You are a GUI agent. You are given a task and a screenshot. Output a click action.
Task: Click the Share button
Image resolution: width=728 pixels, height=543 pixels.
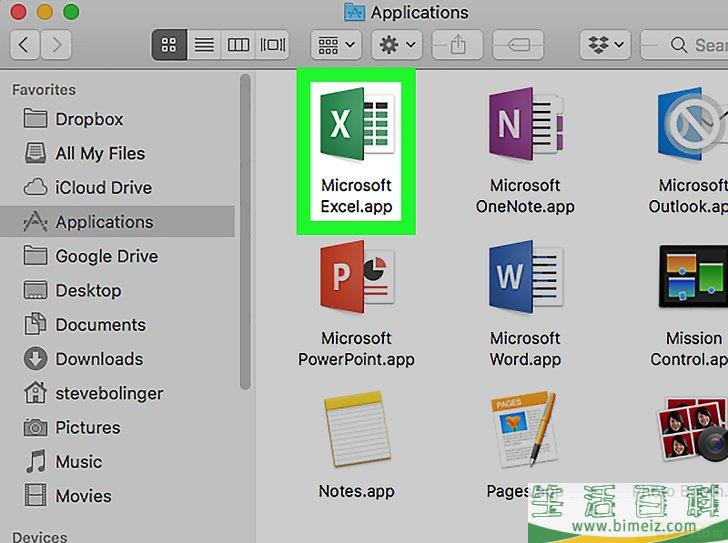click(457, 45)
